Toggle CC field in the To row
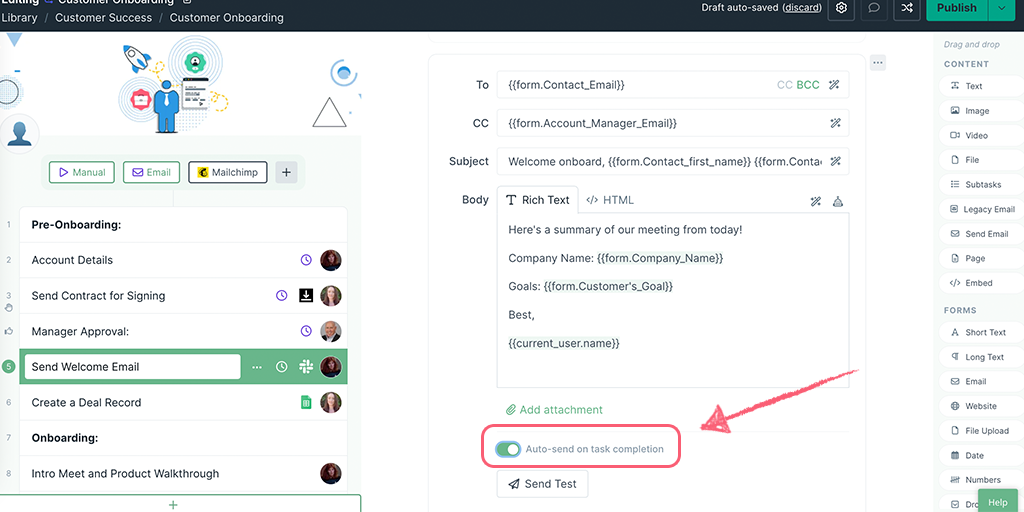1024x512 pixels. (x=784, y=85)
